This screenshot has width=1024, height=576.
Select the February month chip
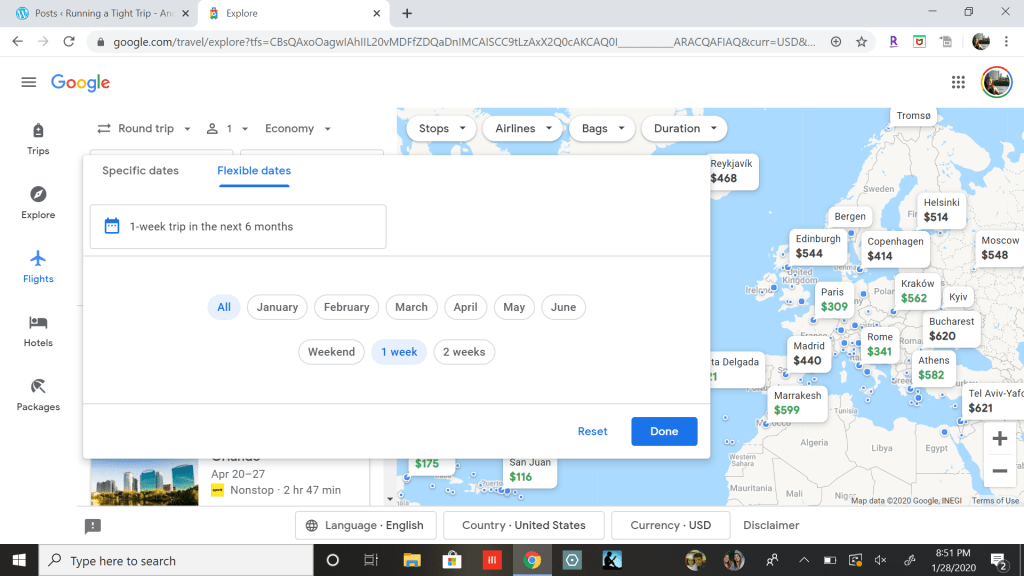tap(346, 307)
